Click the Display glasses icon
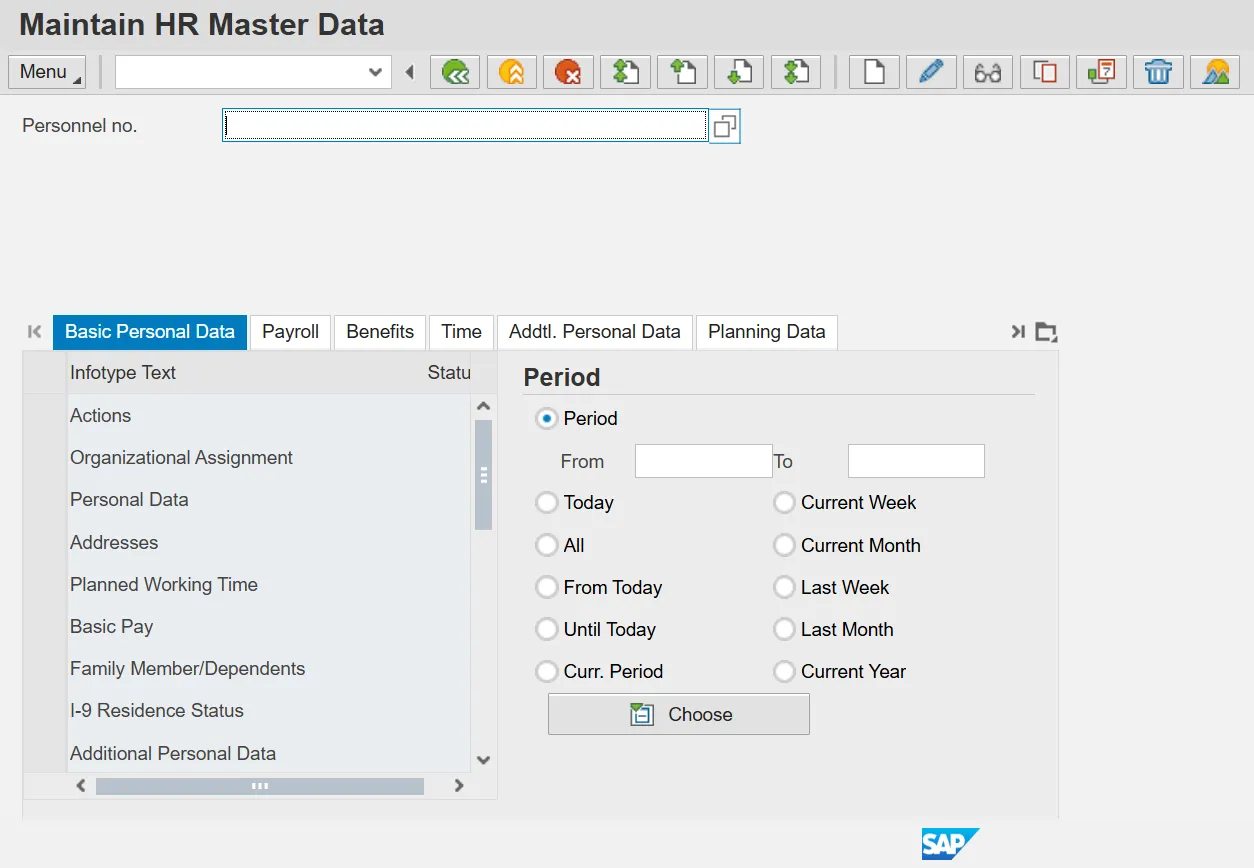1254x868 pixels. coord(987,72)
